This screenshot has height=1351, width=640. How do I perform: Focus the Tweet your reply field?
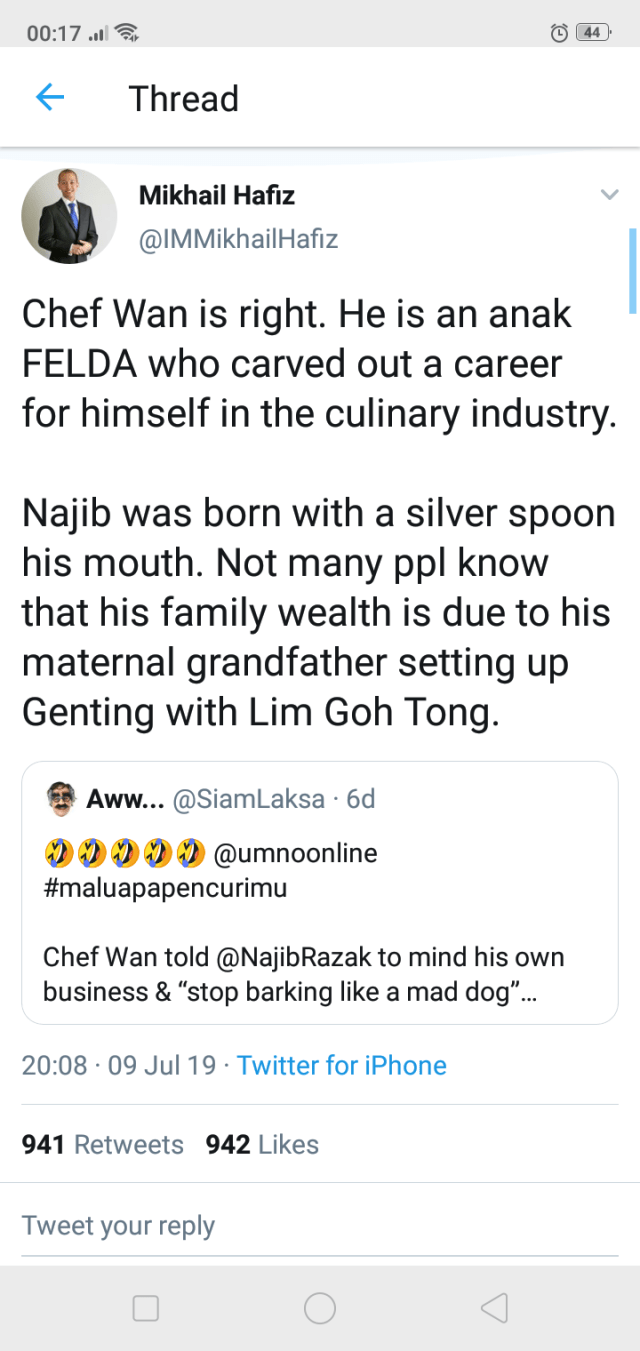click(x=319, y=1225)
